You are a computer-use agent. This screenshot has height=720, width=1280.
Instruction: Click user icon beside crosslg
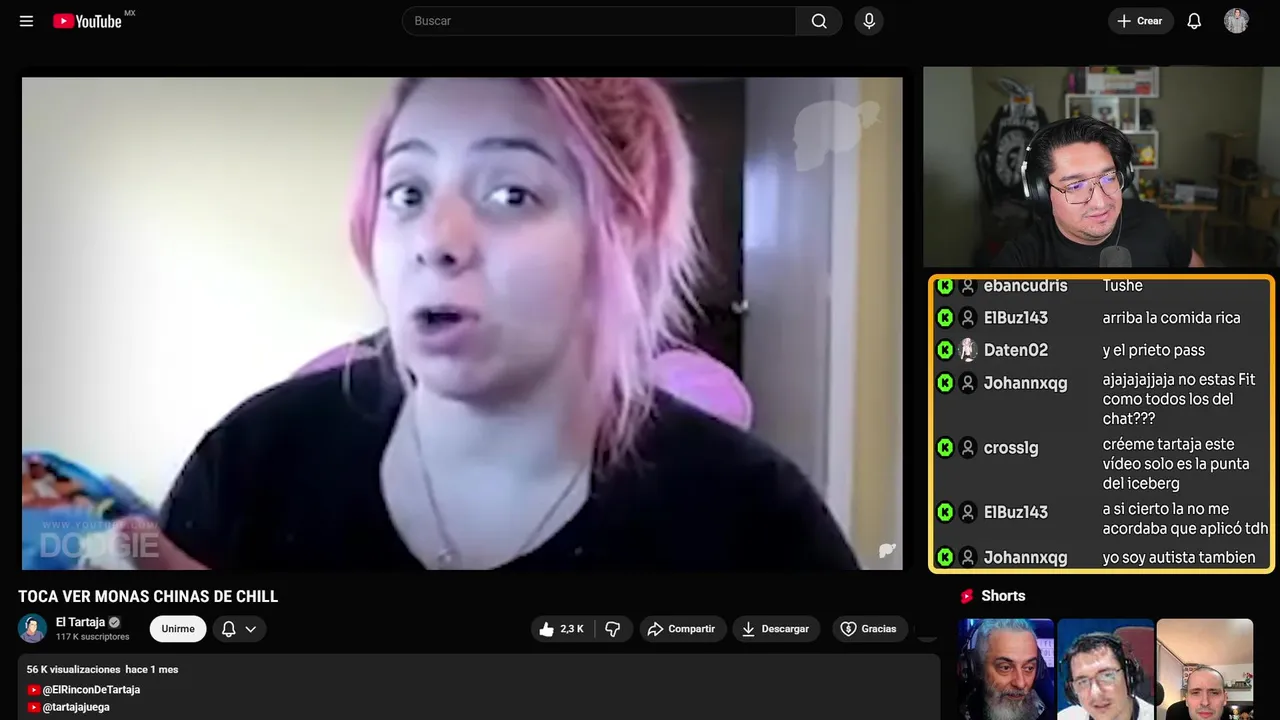point(968,448)
